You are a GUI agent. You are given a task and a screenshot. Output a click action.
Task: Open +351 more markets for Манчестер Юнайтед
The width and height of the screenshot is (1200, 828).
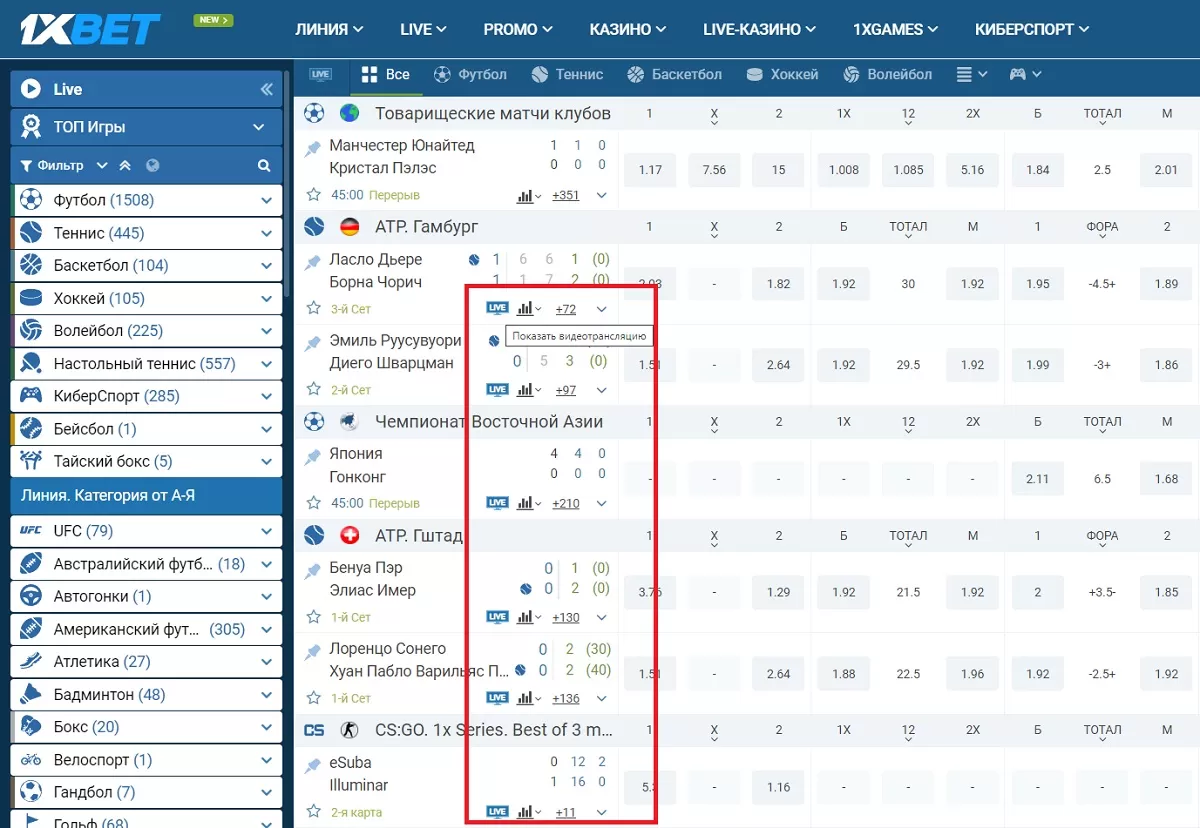[x=565, y=195]
